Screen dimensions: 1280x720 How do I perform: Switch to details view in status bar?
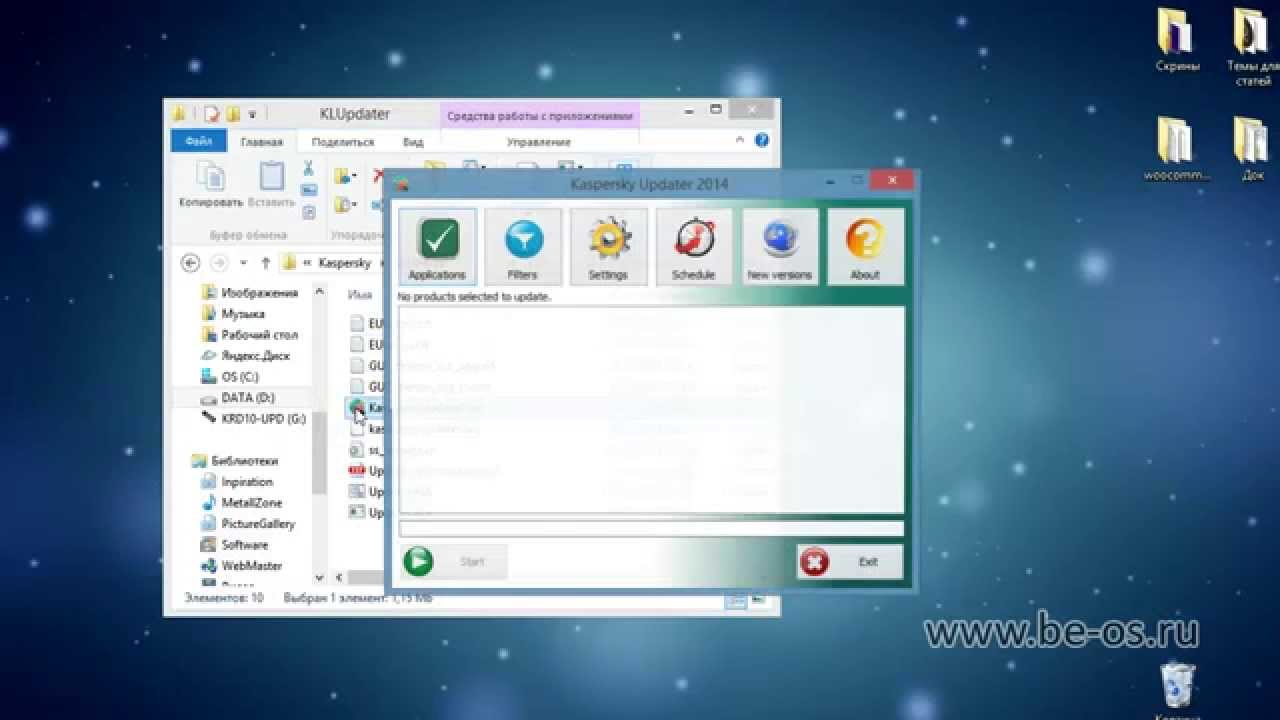click(735, 600)
